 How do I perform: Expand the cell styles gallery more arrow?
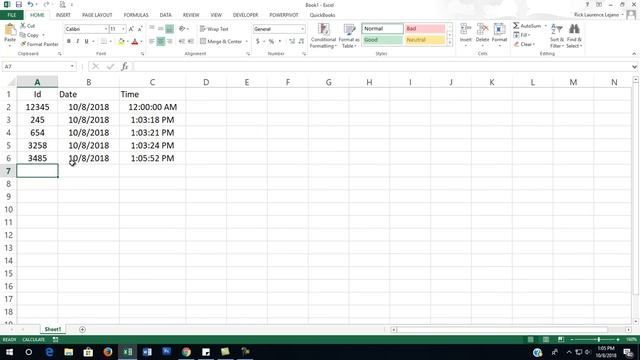coord(450,42)
